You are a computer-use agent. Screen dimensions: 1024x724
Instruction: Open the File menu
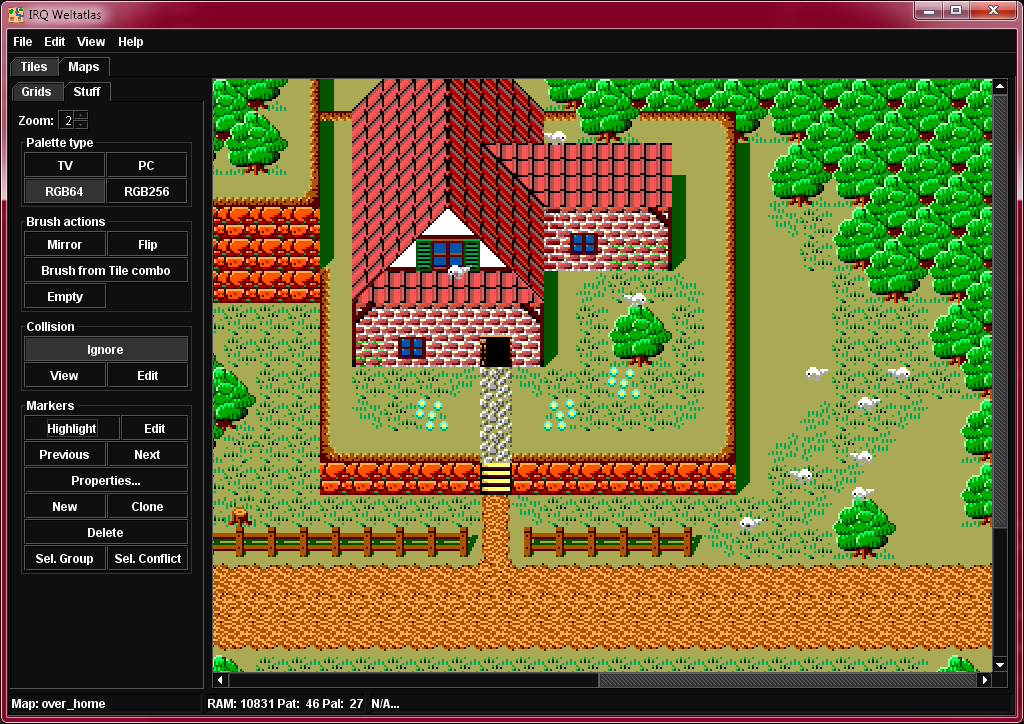[x=22, y=42]
